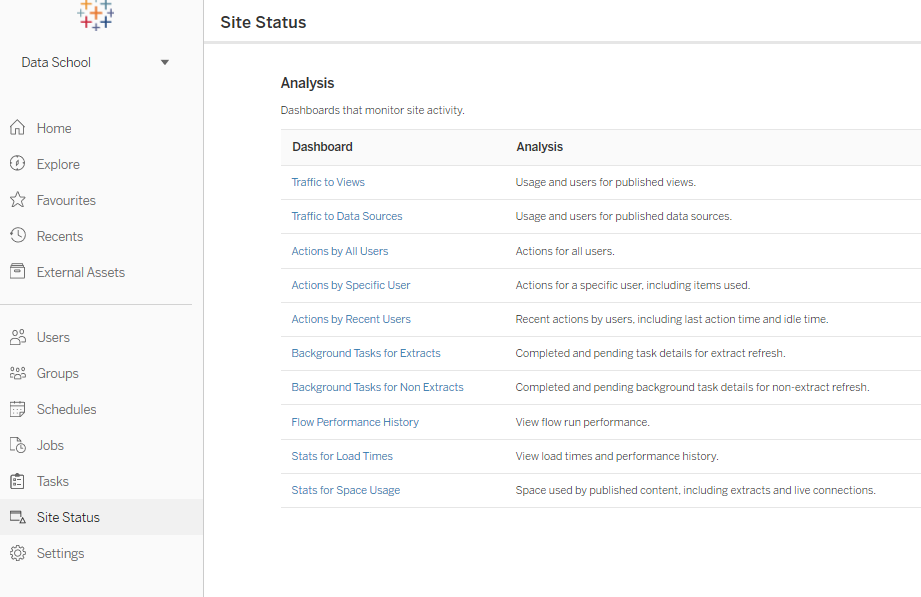Open Background Tasks for Extracts link
The width and height of the screenshot is (921, 597).
(366, 353)
